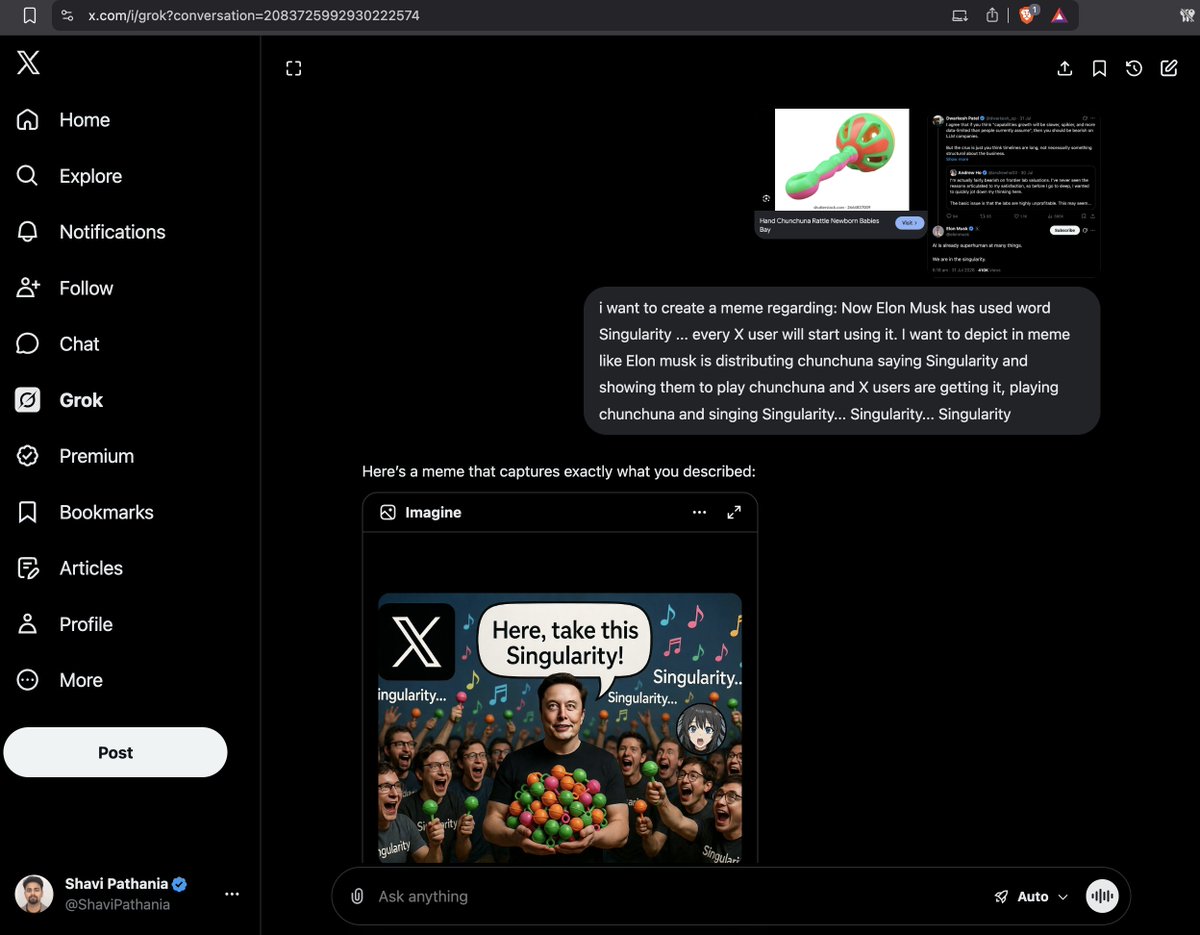Image resolution: width=1200 pixels, height=935 pixels.
Task: Click the response text "Here's a meme that captures"
Action: [x=559, y=471]
